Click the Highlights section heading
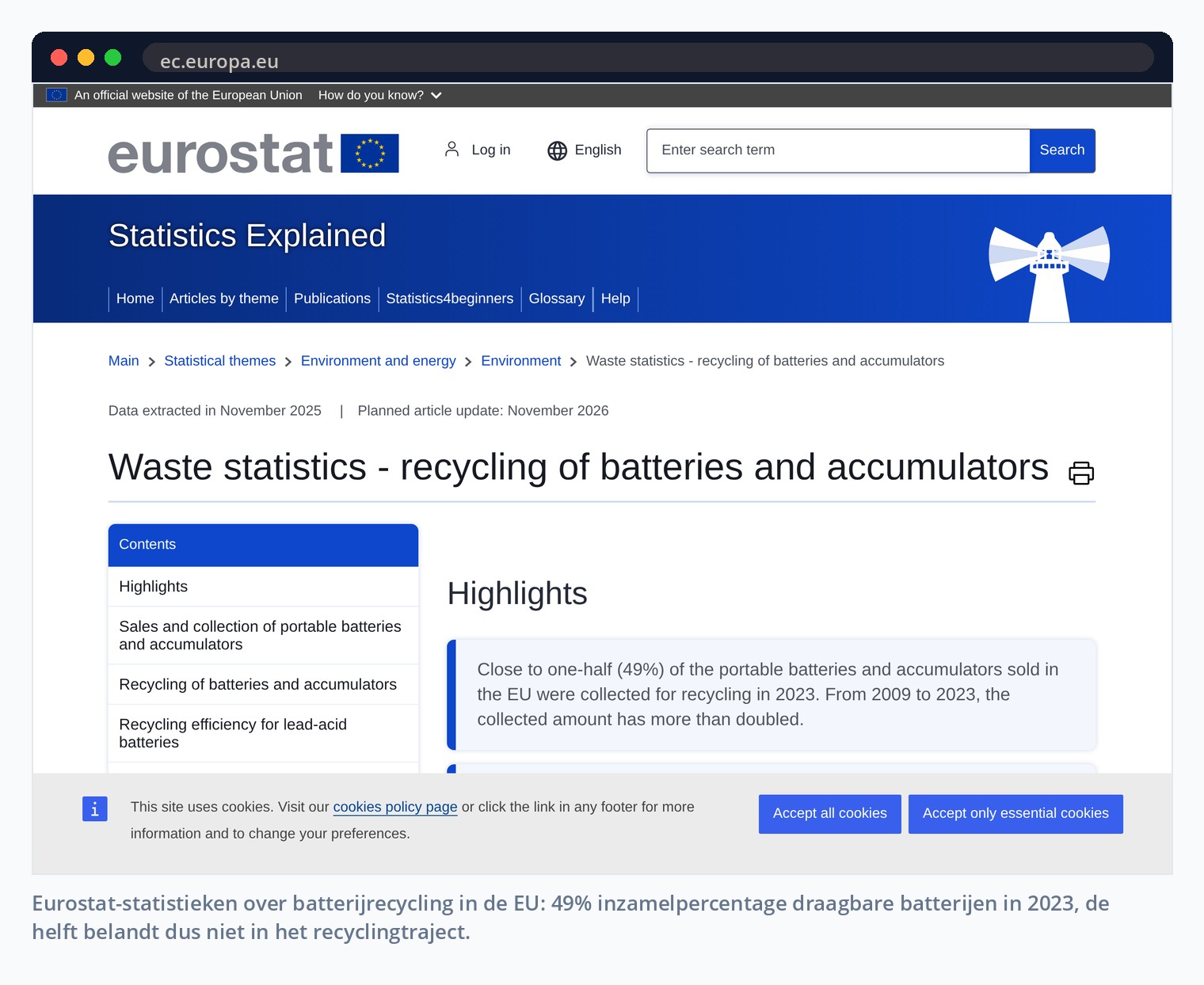The height and width of the screenshot is (985, 1204). pos(517,594)
